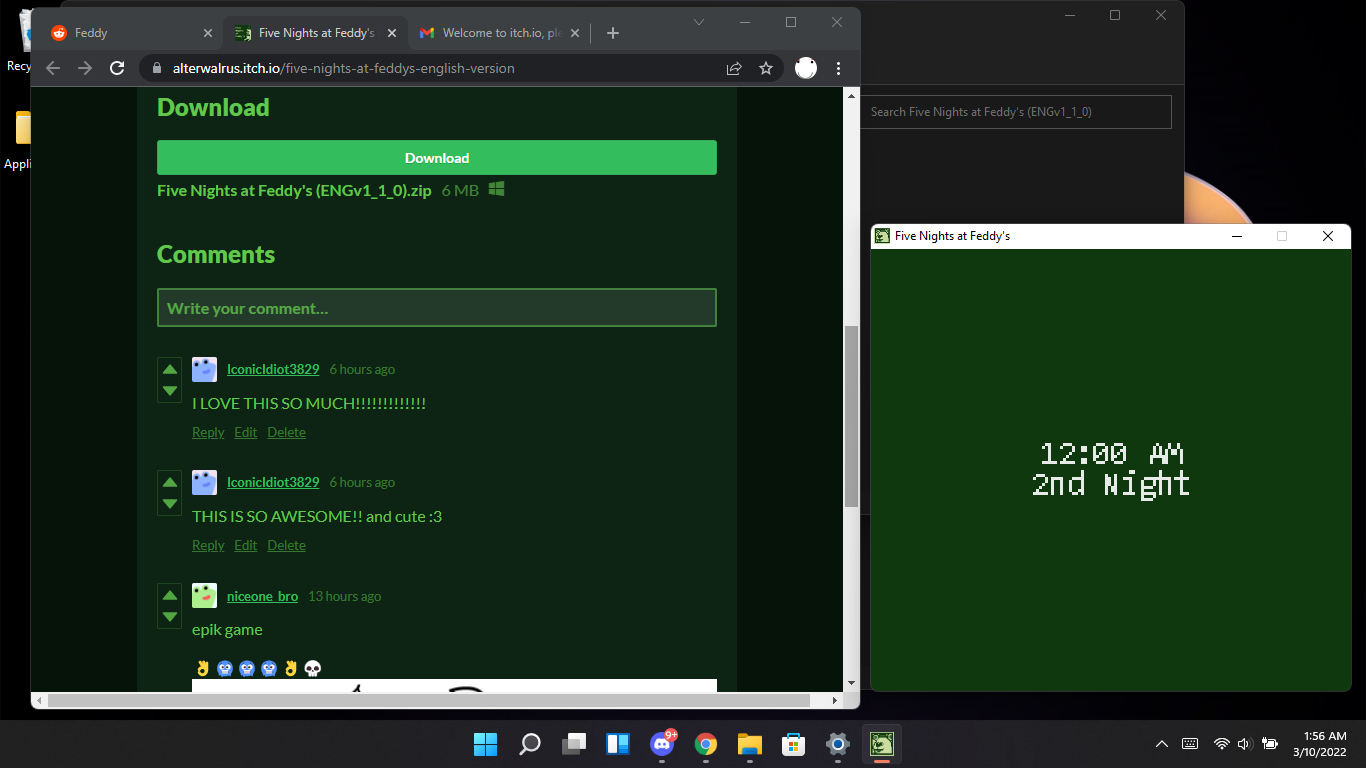The width and height of the screenshot is (1366, 768).
Task: View site information via the lock icon
Action: tap(155, 69)
